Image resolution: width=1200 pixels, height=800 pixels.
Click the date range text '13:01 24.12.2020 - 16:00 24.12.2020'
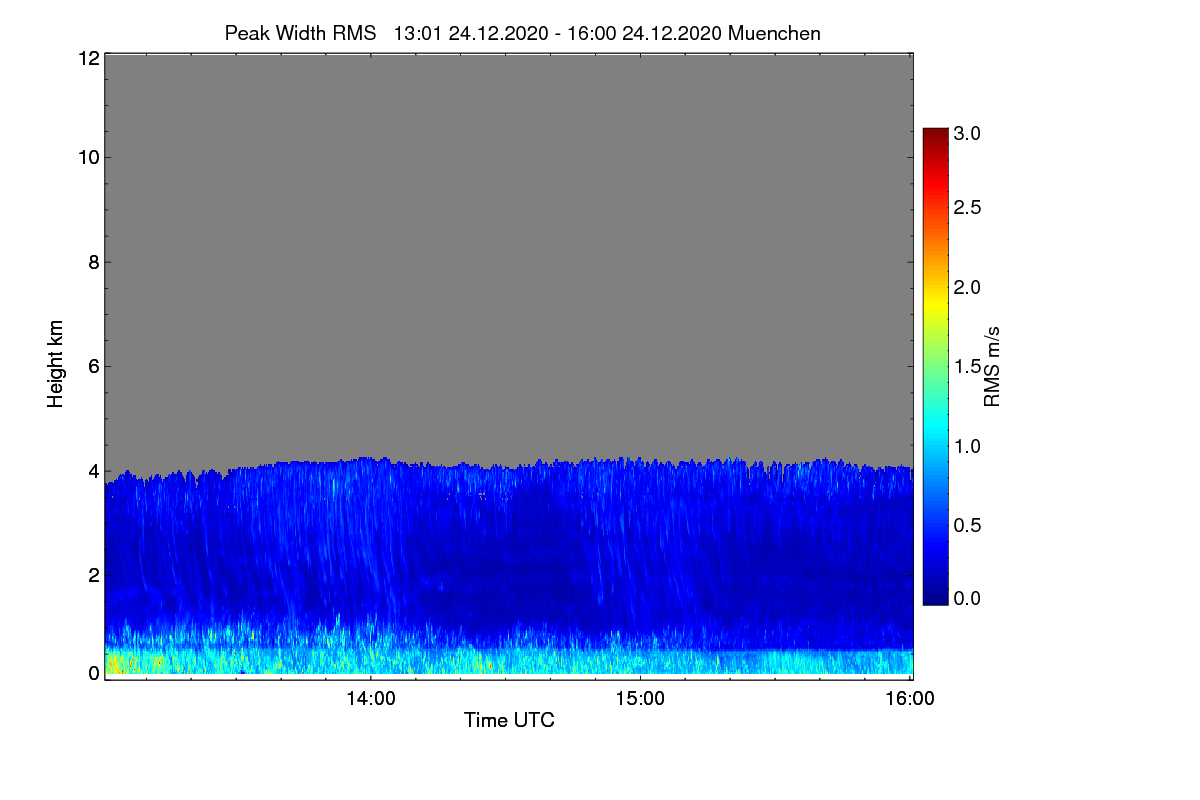559,33
